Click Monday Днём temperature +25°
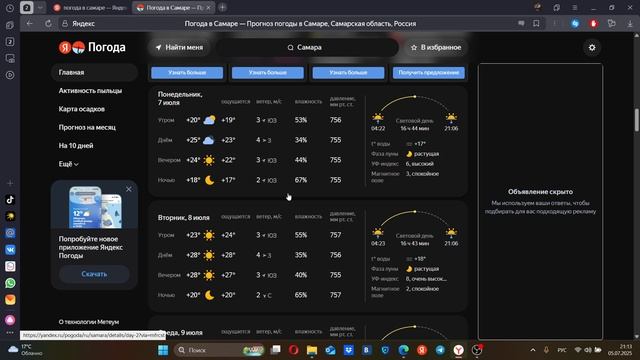640x360 pixels. 193,140
